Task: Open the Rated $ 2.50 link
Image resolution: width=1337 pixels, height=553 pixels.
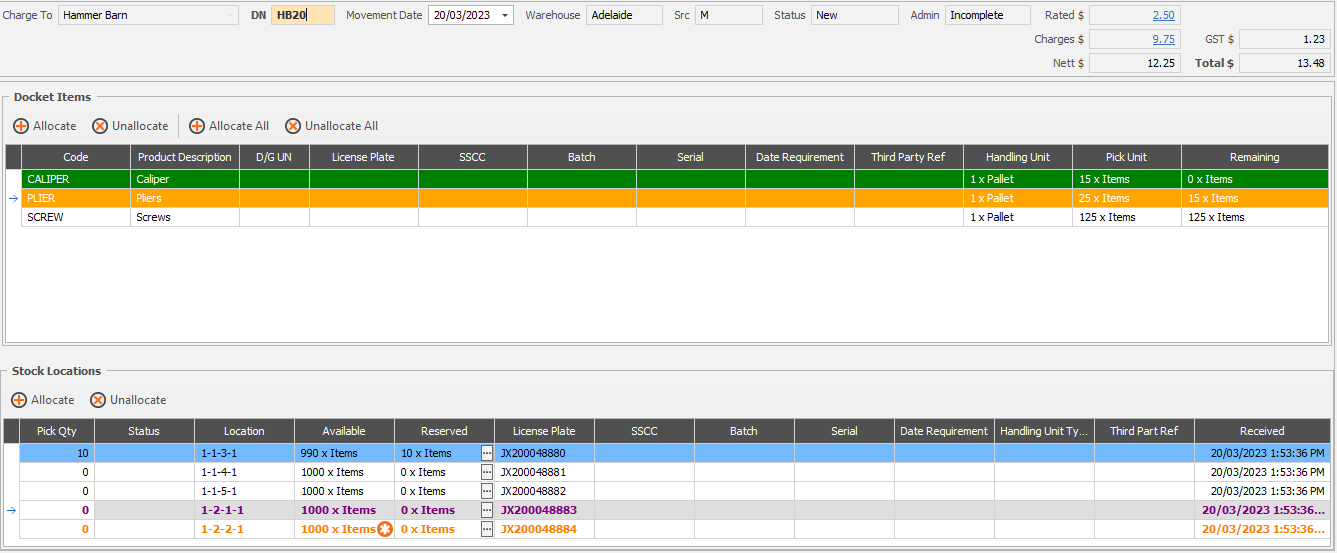Action: coord(1164,15)
